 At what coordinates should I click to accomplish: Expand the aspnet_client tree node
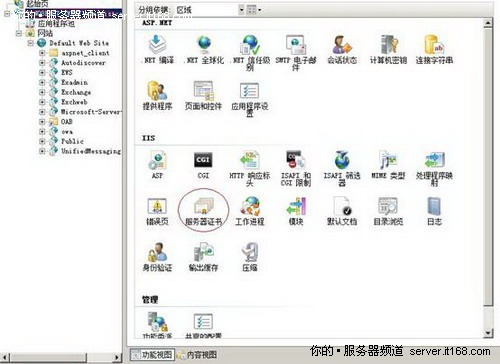tap(42, 53)
